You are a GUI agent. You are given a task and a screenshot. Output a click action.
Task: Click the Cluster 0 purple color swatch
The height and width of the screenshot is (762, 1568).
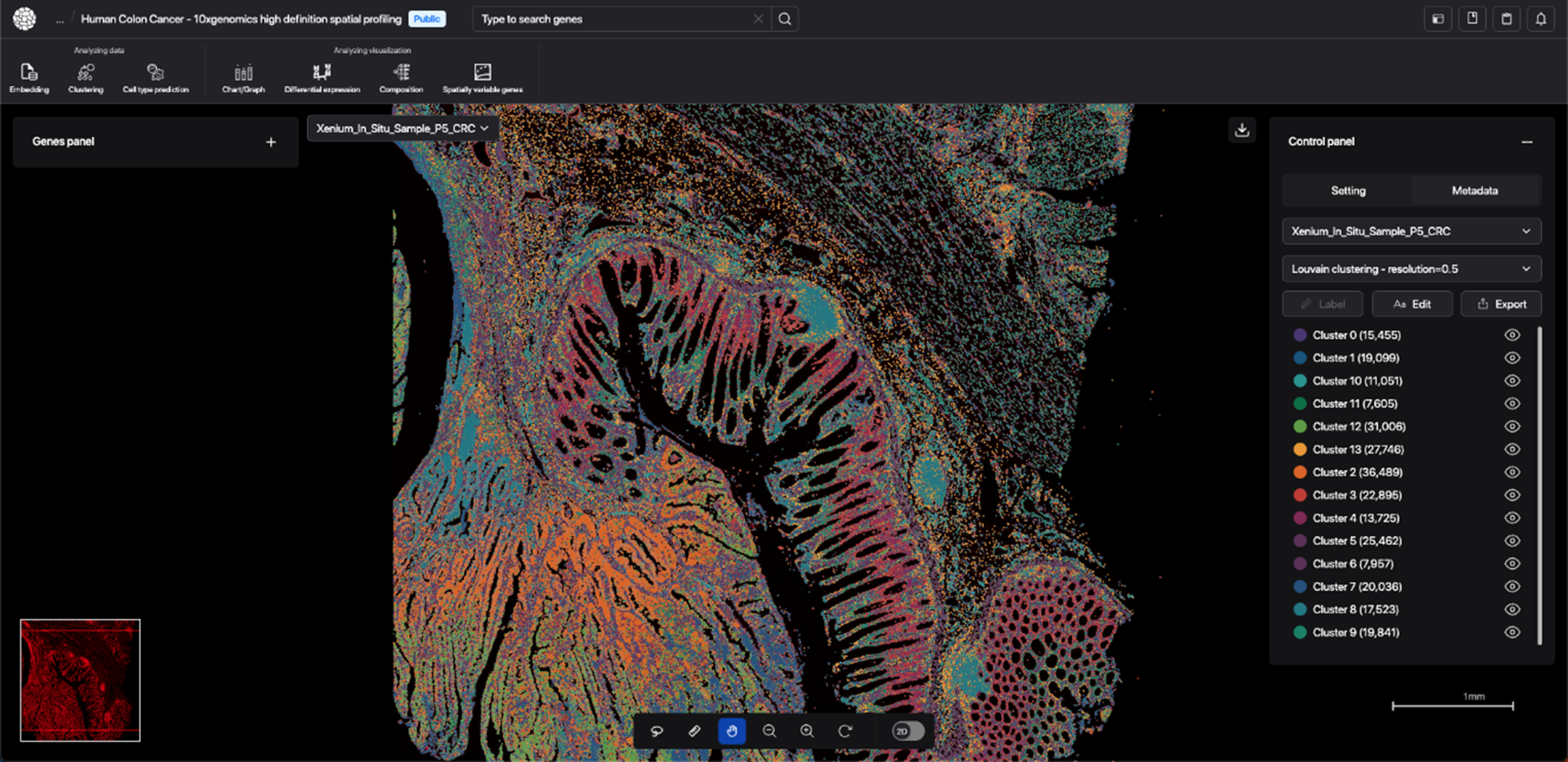point(1300,335)
